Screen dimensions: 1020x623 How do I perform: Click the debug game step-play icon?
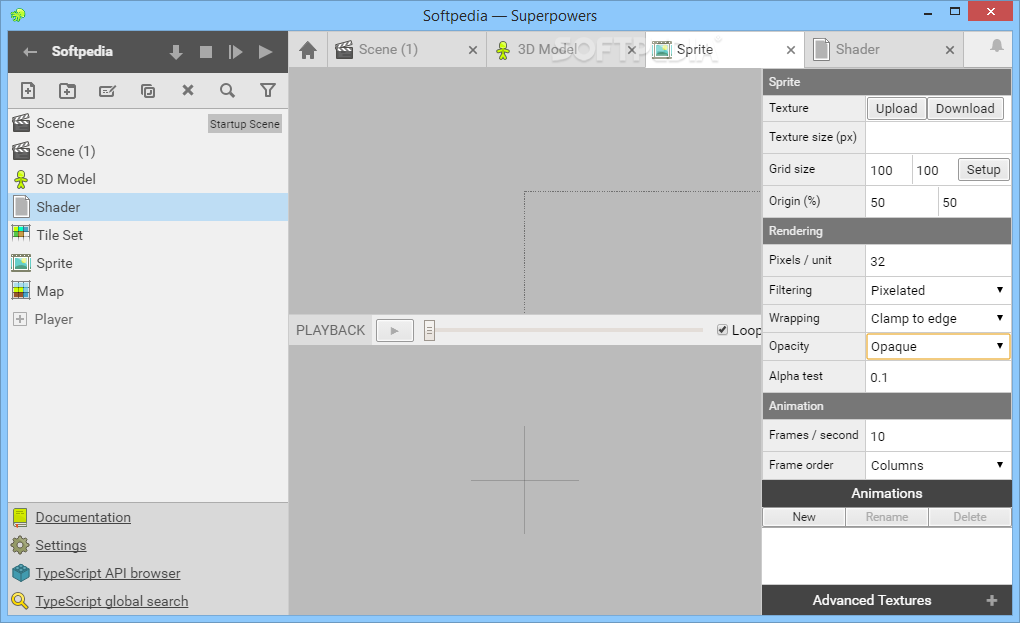(x=235, y=52)
